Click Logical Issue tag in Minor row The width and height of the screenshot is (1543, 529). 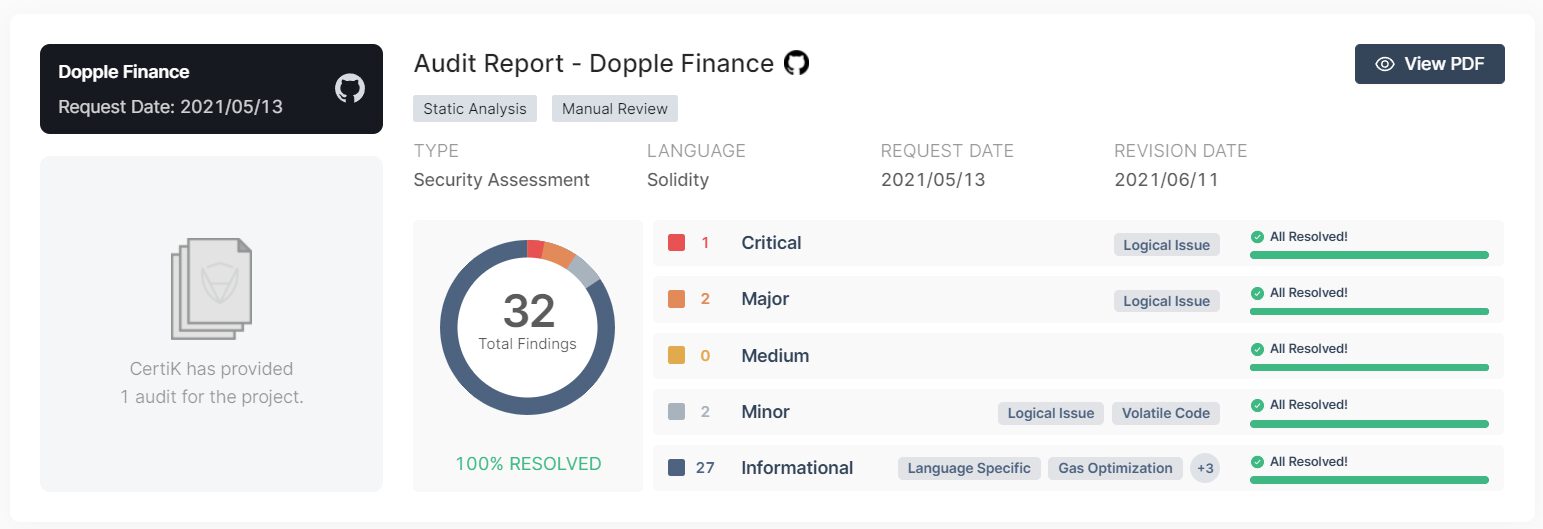(1051, 413)
